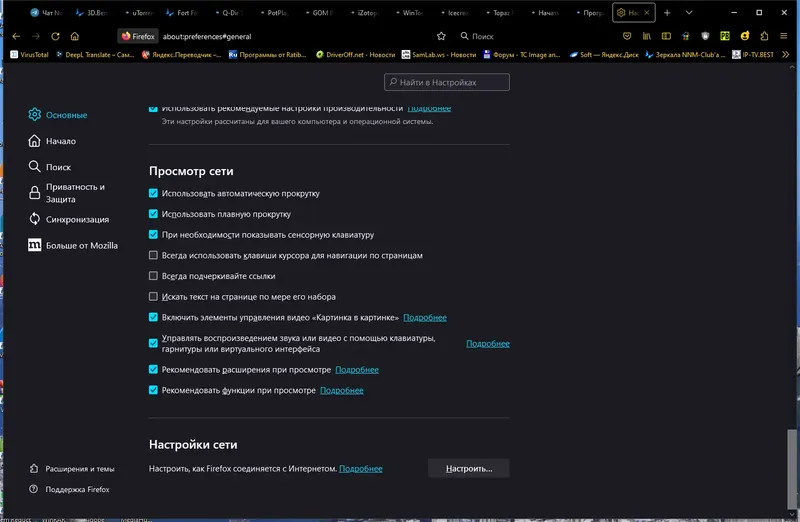Open the Яндекс.Переводчик bookmark
800x522 pixels.
pyautogui.click(x=182, y=55)
